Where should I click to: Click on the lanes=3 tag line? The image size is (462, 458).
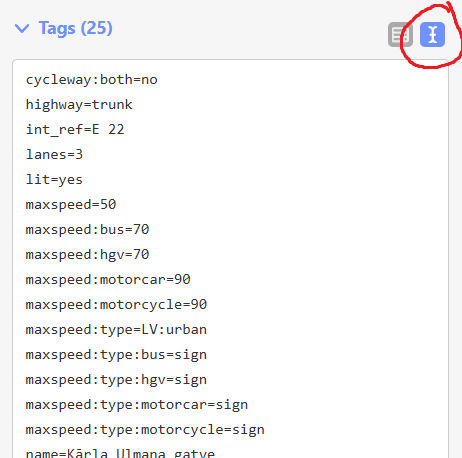pyautogui.click(x=54, y=155)
